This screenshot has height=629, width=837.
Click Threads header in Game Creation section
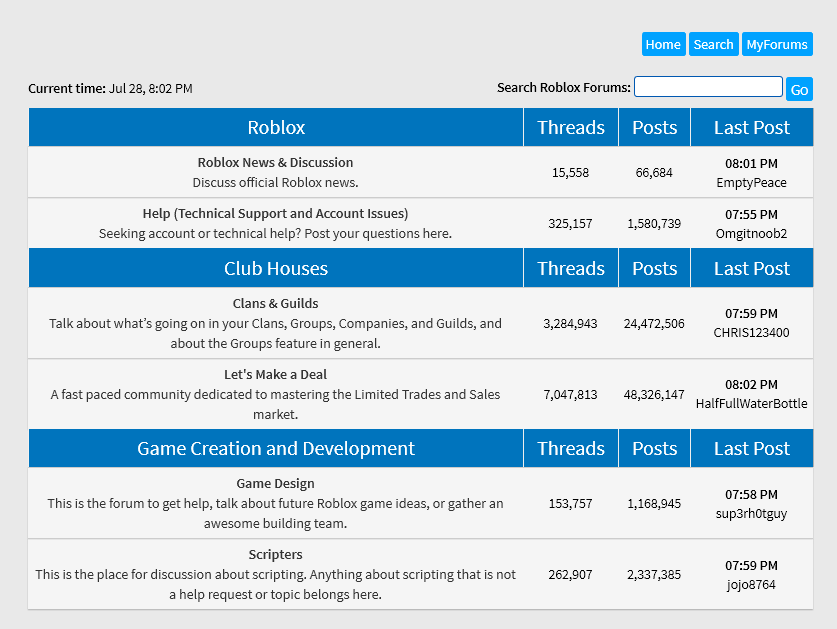coord(571,449)
